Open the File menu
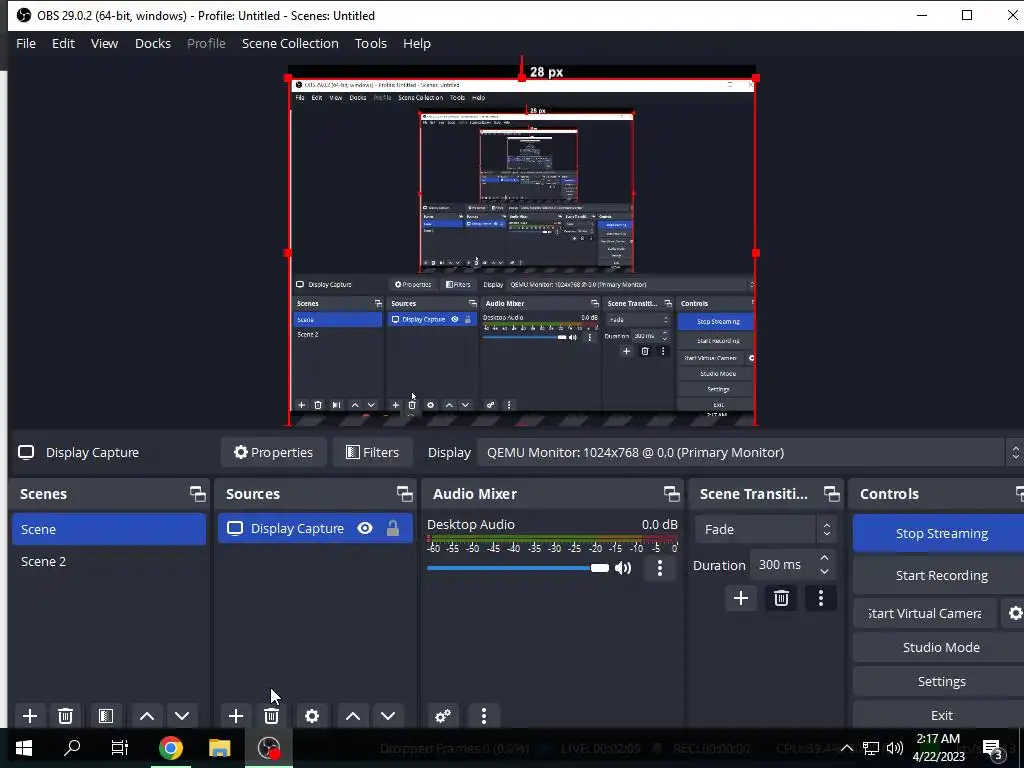Viewport: 1024px width, 768px height. [26, 43]
